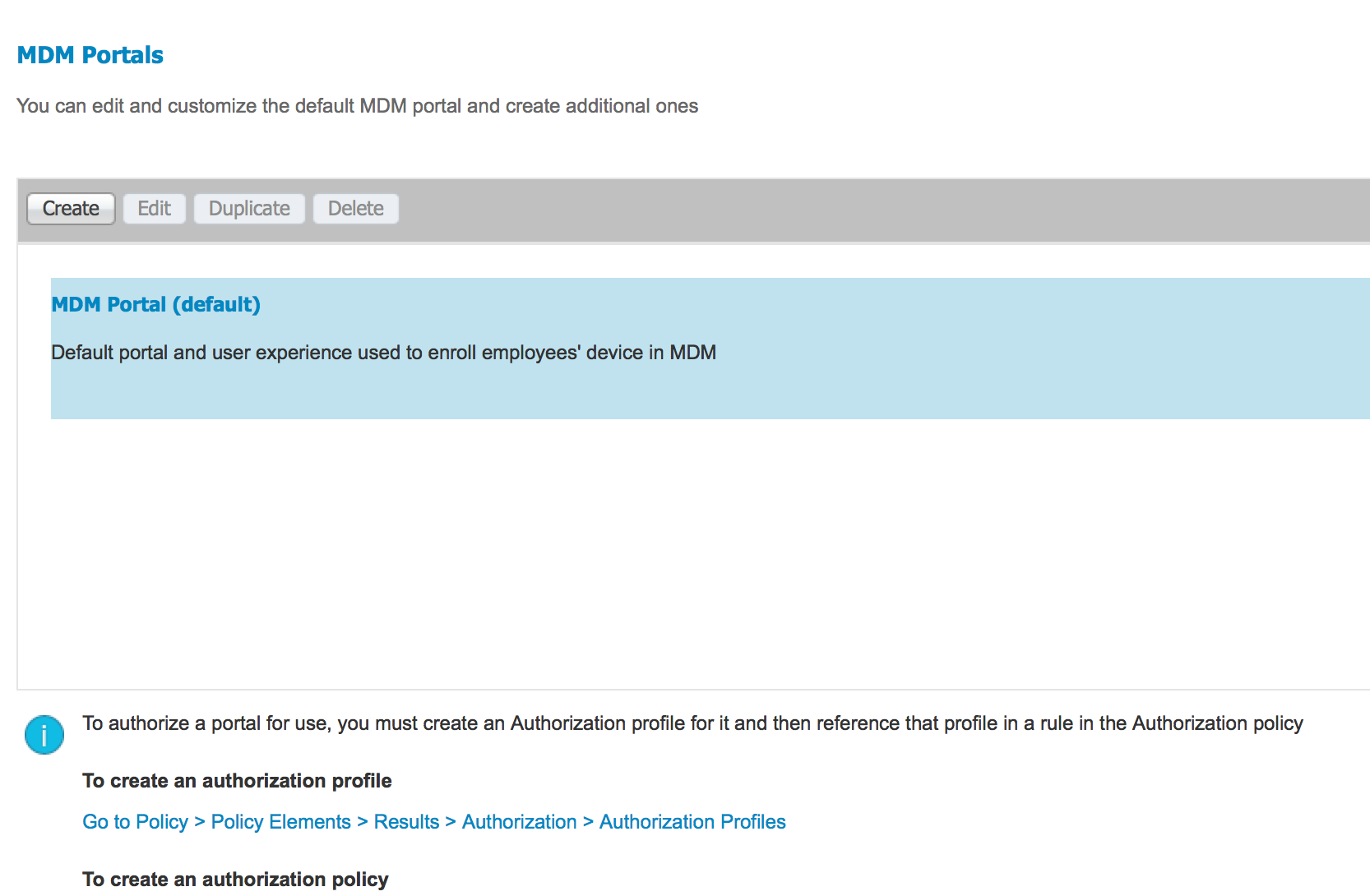Delete the selected portal

coord(355,209)
